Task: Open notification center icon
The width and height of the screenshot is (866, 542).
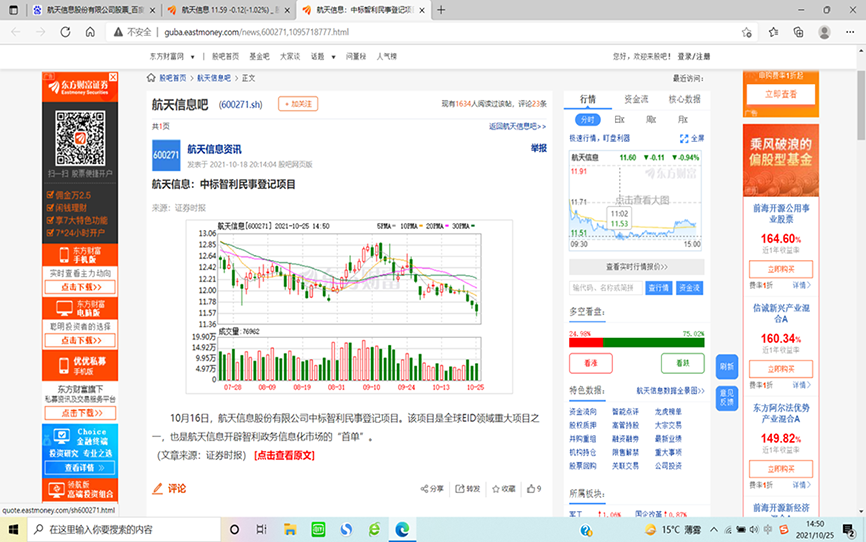Action: [x=849, y=530]
